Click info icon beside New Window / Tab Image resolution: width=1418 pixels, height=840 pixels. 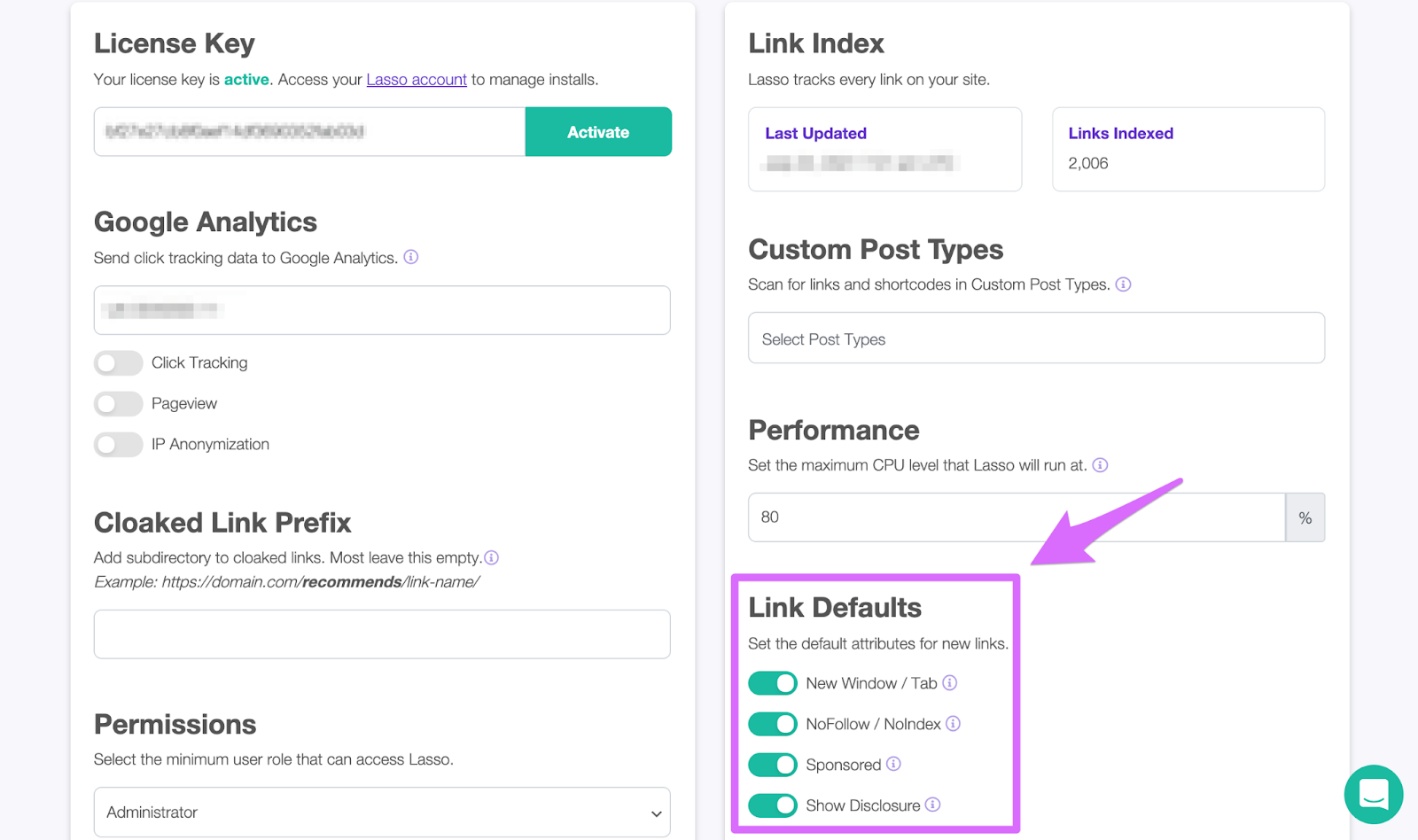[950, 682]
